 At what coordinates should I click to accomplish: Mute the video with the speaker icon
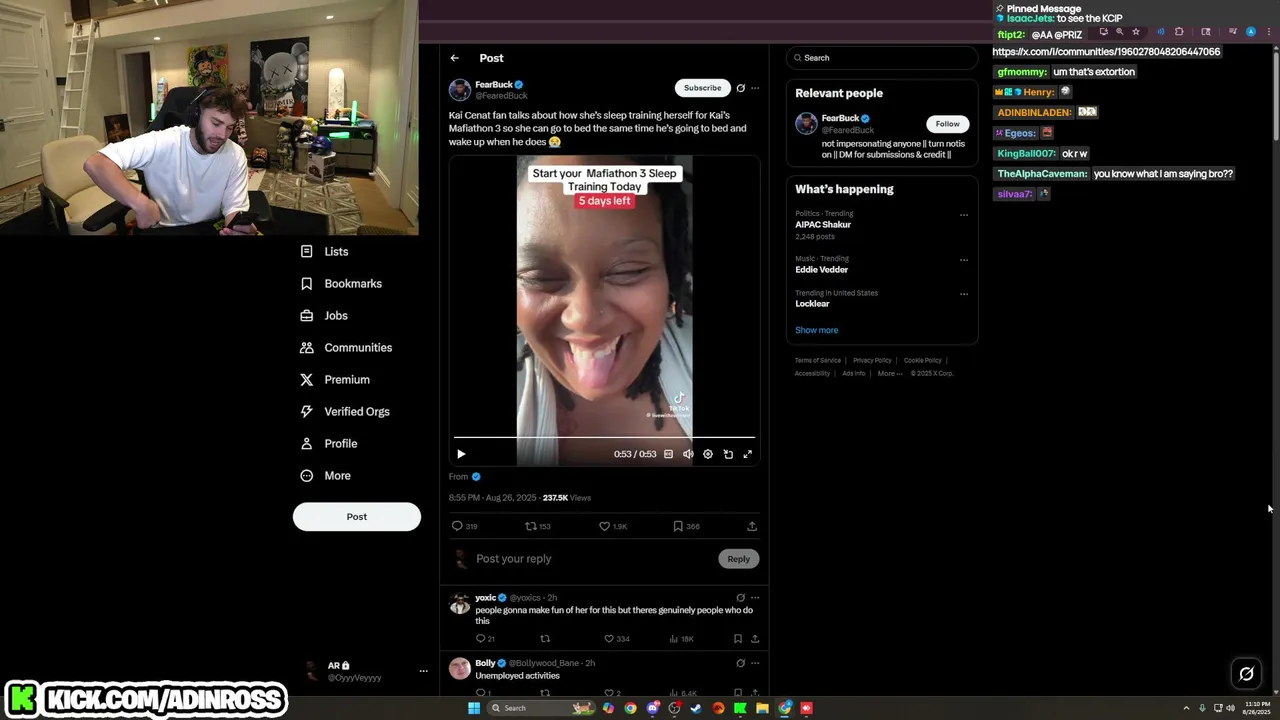tap(688, 454)
